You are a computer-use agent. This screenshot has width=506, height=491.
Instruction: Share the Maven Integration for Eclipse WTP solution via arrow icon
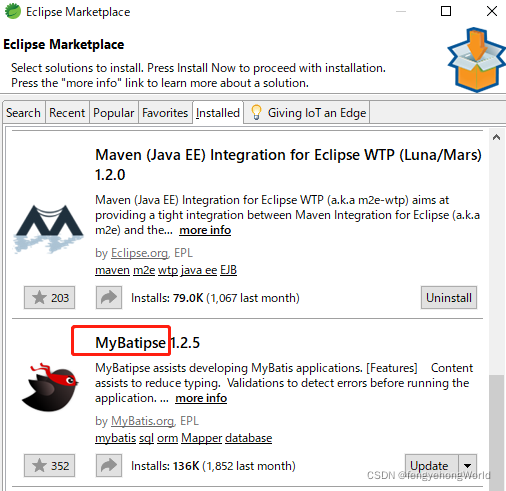pyautogui.click(x=109, y=297)
